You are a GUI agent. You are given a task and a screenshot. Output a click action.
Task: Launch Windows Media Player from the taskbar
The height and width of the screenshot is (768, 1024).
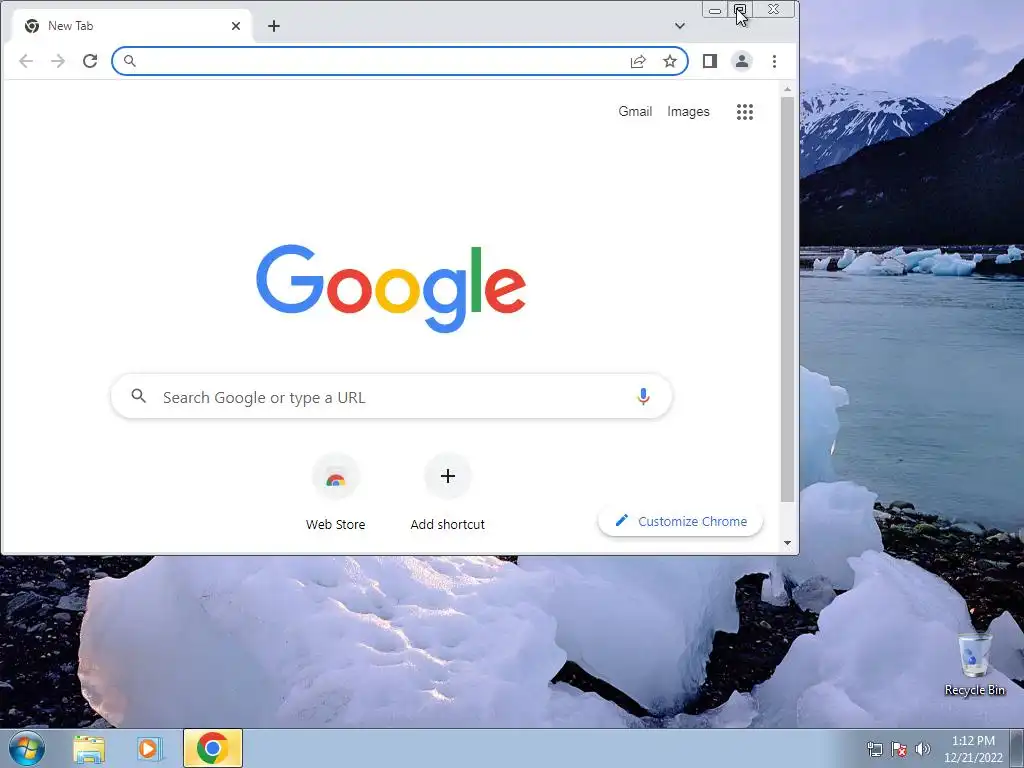click(x=150, y=748)
